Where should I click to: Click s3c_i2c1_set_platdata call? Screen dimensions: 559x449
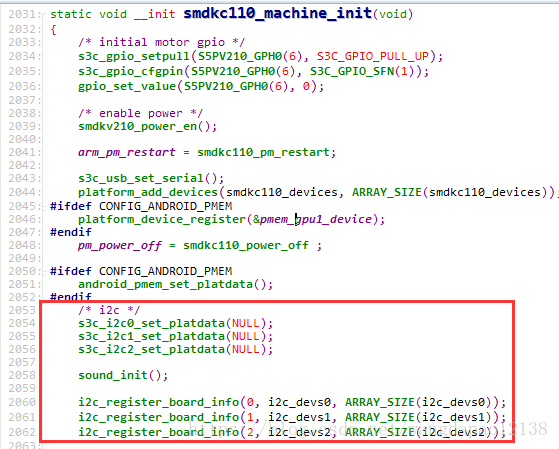pyautogui.click(x=152, y=337)
